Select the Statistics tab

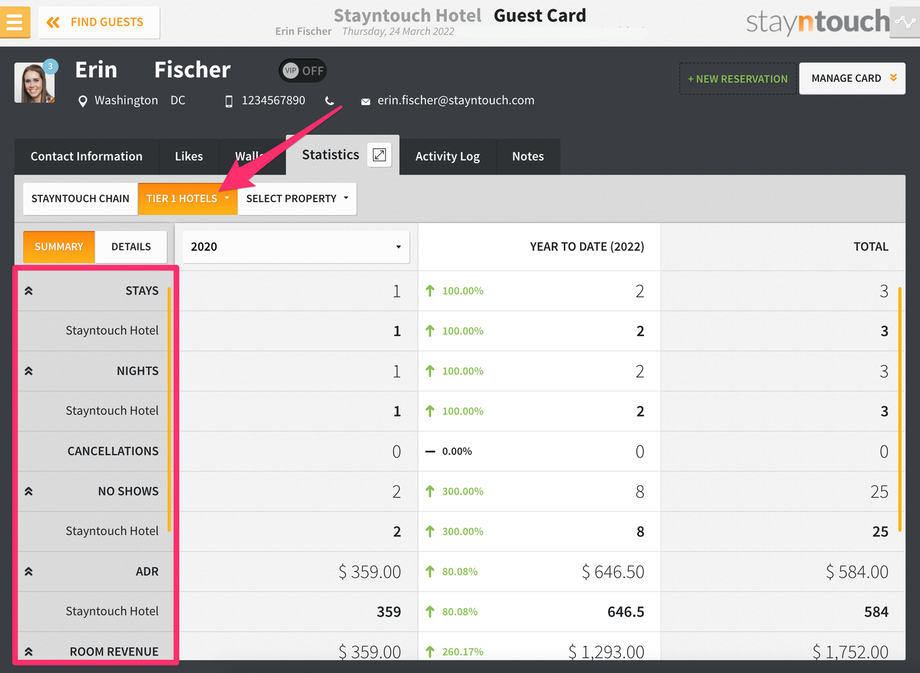pos(330,155)
